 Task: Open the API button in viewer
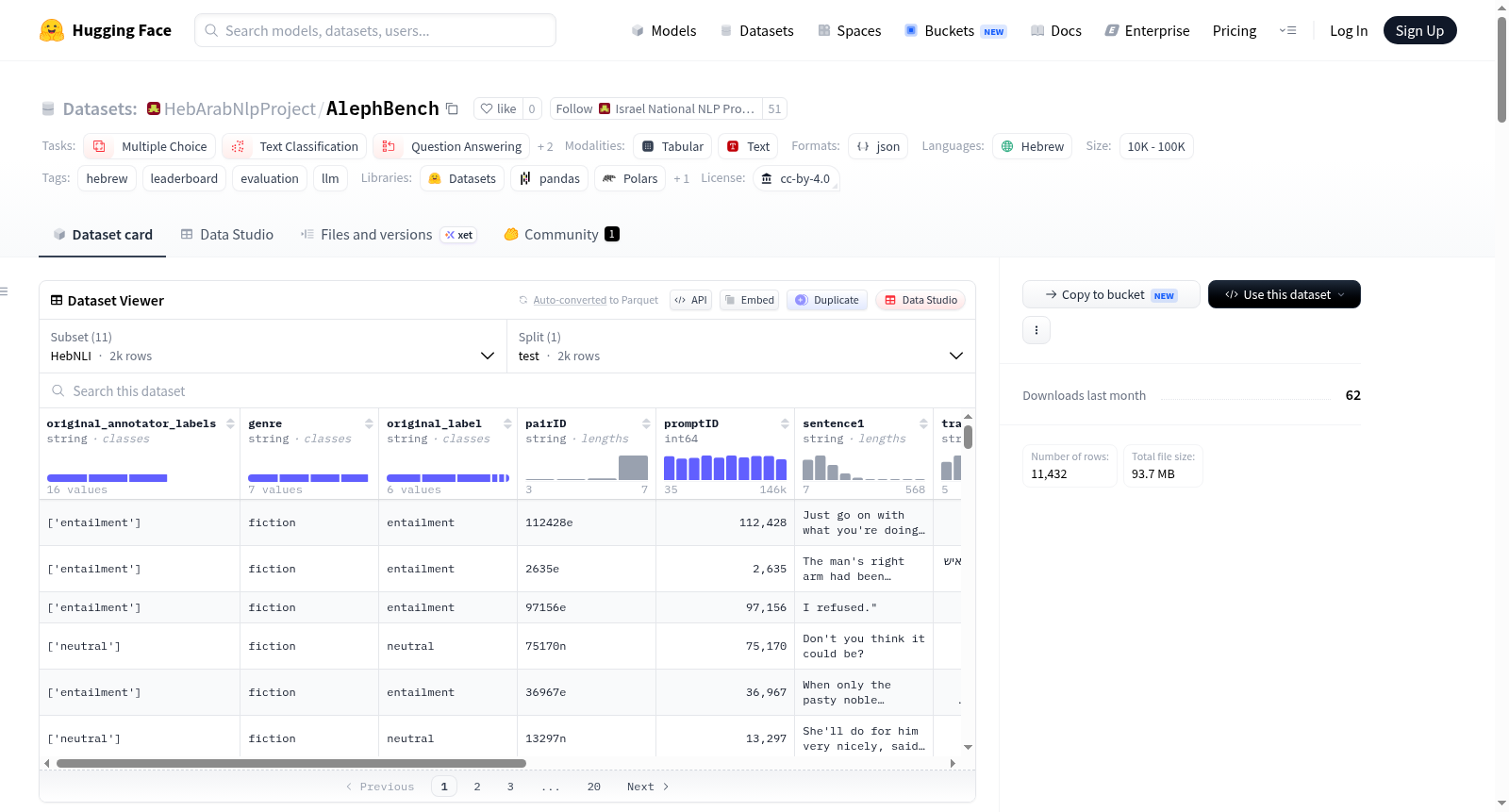[x=690, y=300]
